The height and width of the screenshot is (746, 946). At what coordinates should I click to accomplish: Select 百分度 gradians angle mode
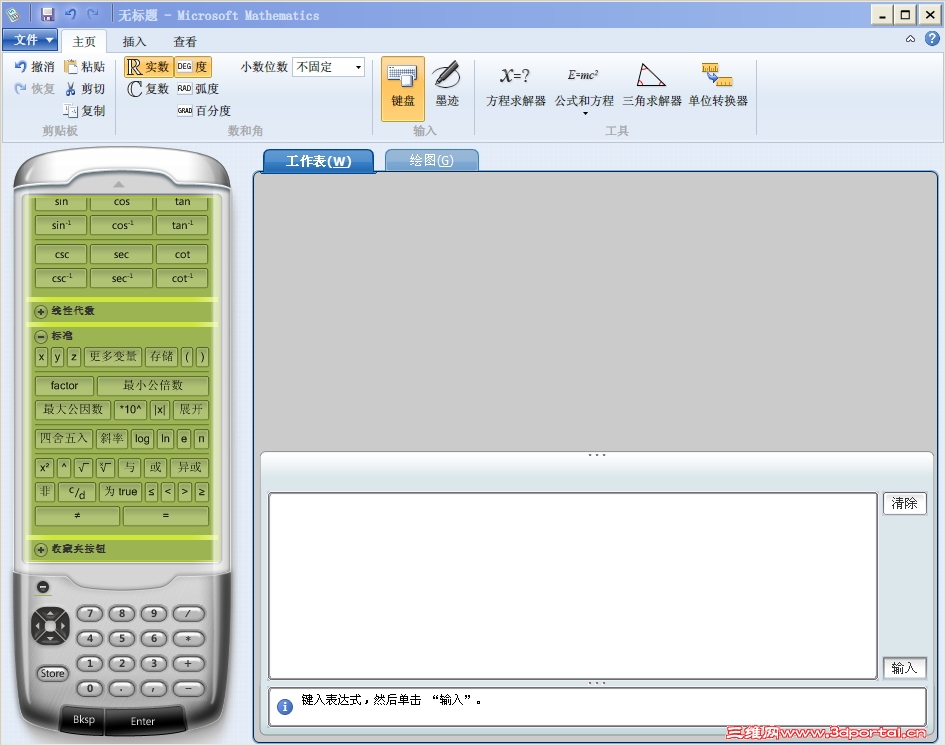(204, 110)
